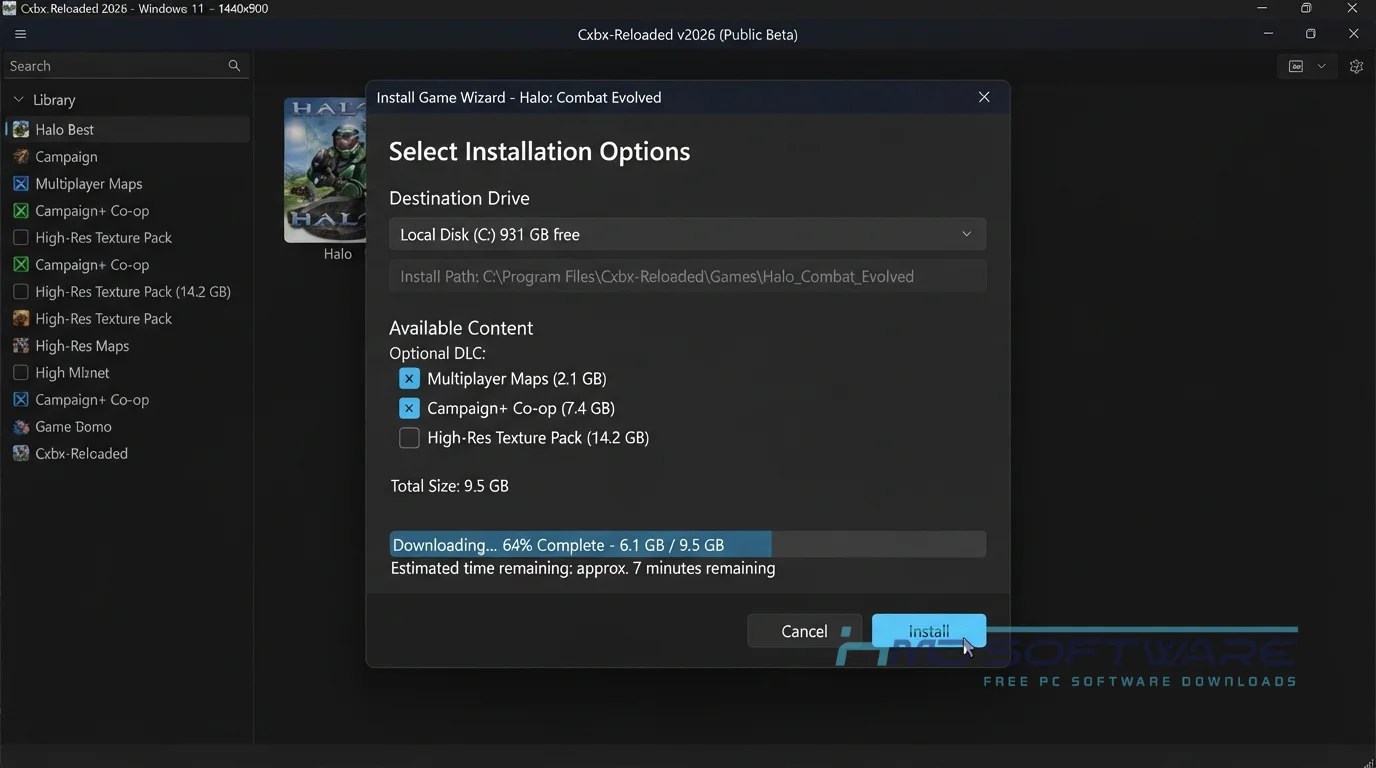Uncheck Campaign+ Co-op (7.4 GB) in the wizard

point(409,408)
